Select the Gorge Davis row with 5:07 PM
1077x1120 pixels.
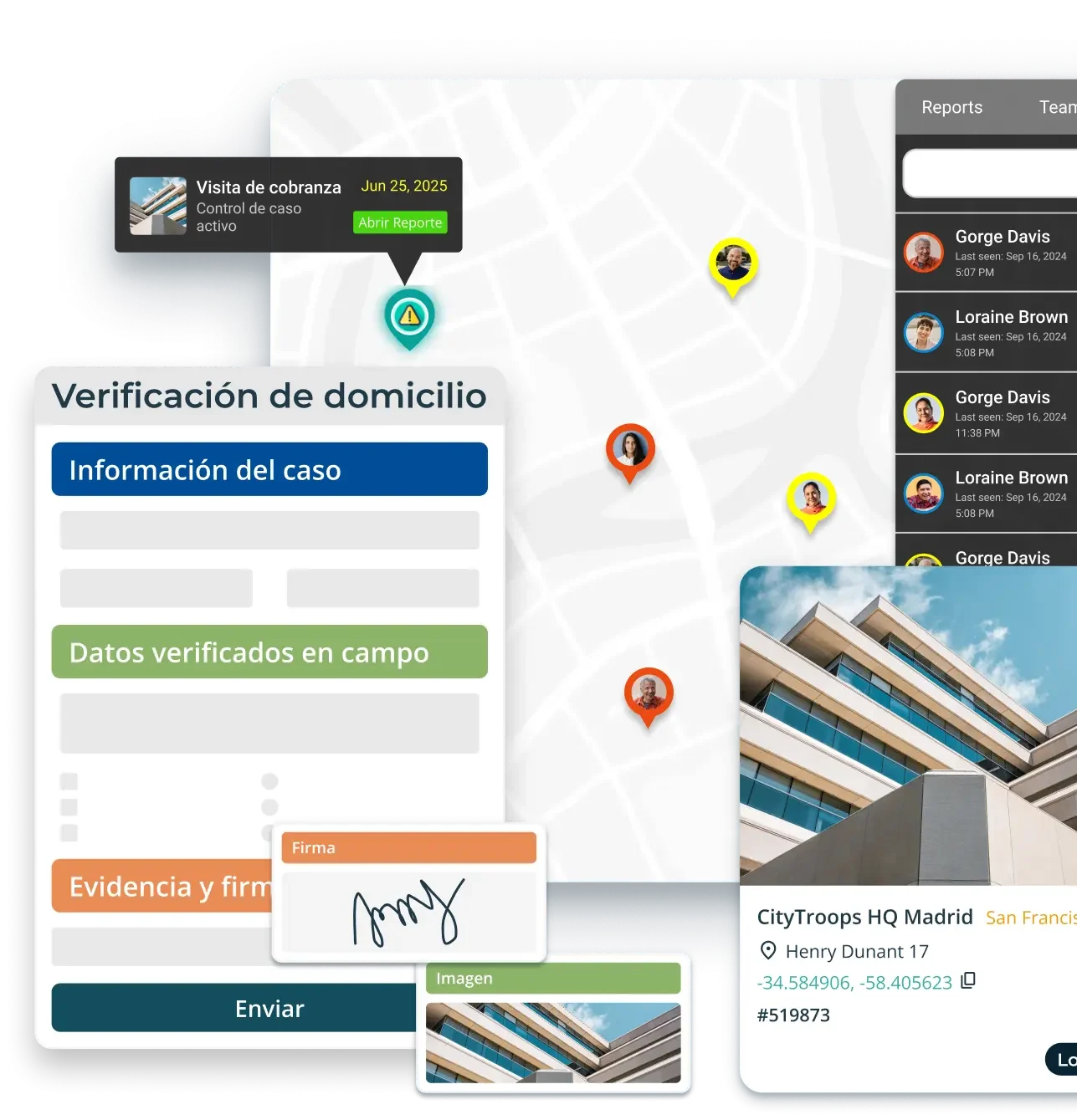point(986,253)
